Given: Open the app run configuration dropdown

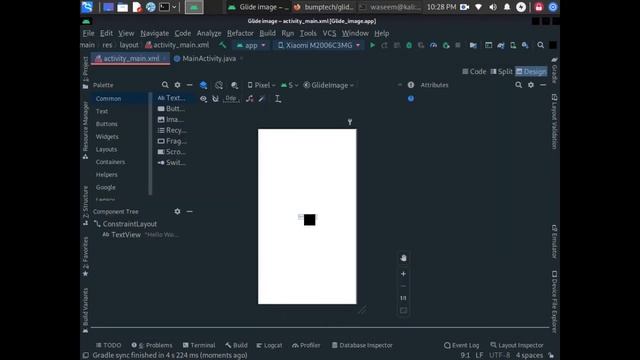Looking at the screenshot, I should [251, 45].
